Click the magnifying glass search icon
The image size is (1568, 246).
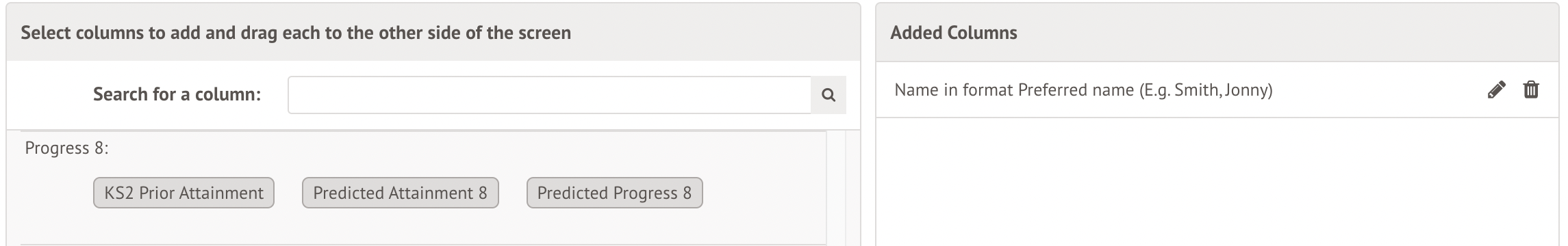pyautogui.click(x=828, y=95)
